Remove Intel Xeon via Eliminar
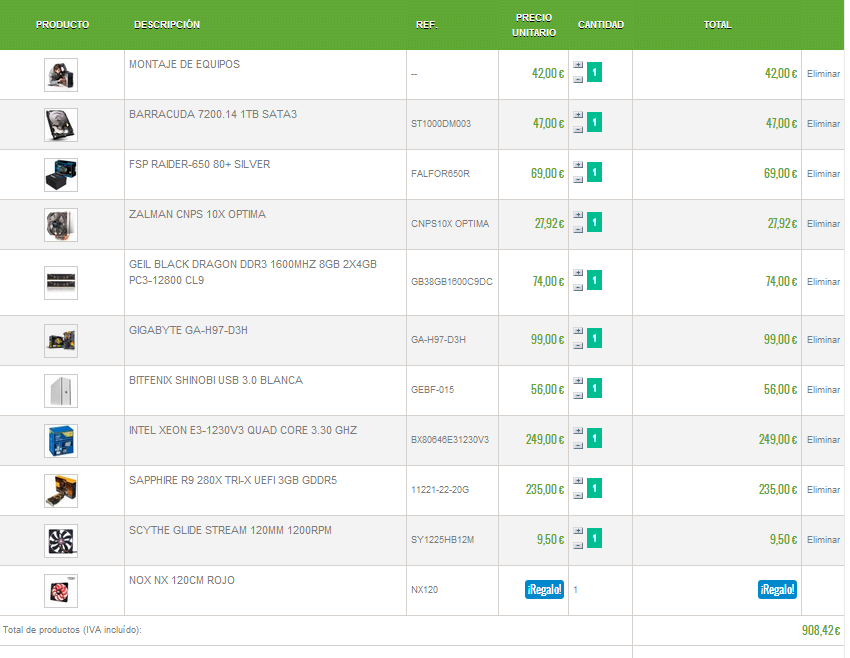The width and height of the screenshot is (850, 658). click(x=823, y=440)
